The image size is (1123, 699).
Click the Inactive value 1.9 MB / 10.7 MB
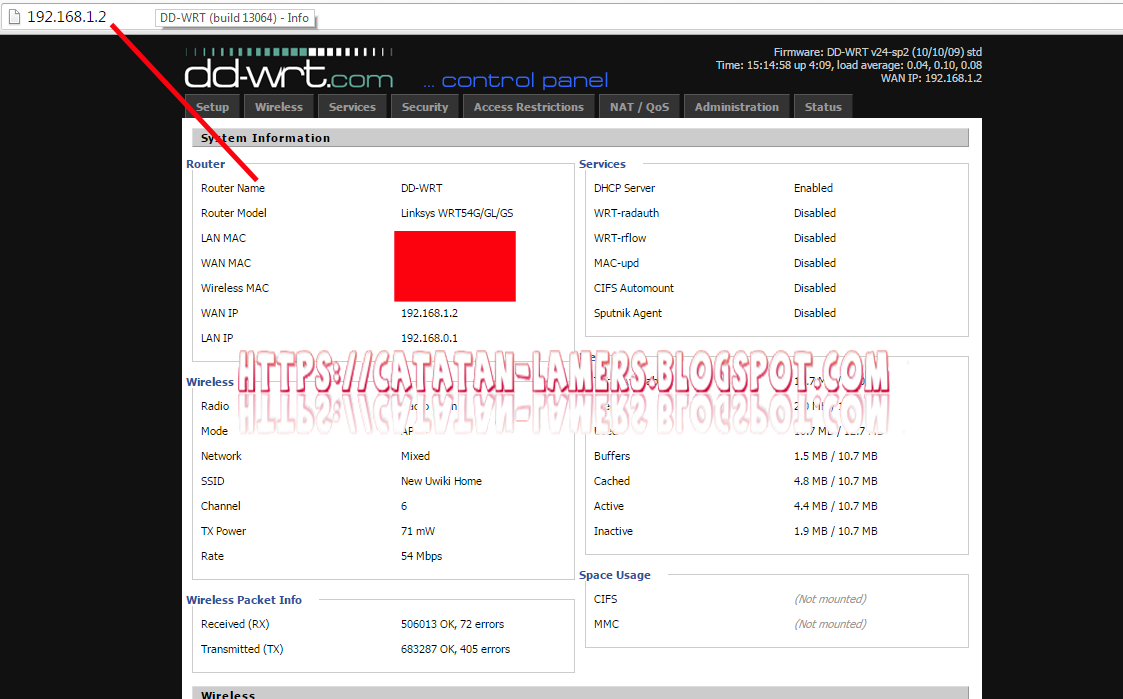tap(835, 531)
